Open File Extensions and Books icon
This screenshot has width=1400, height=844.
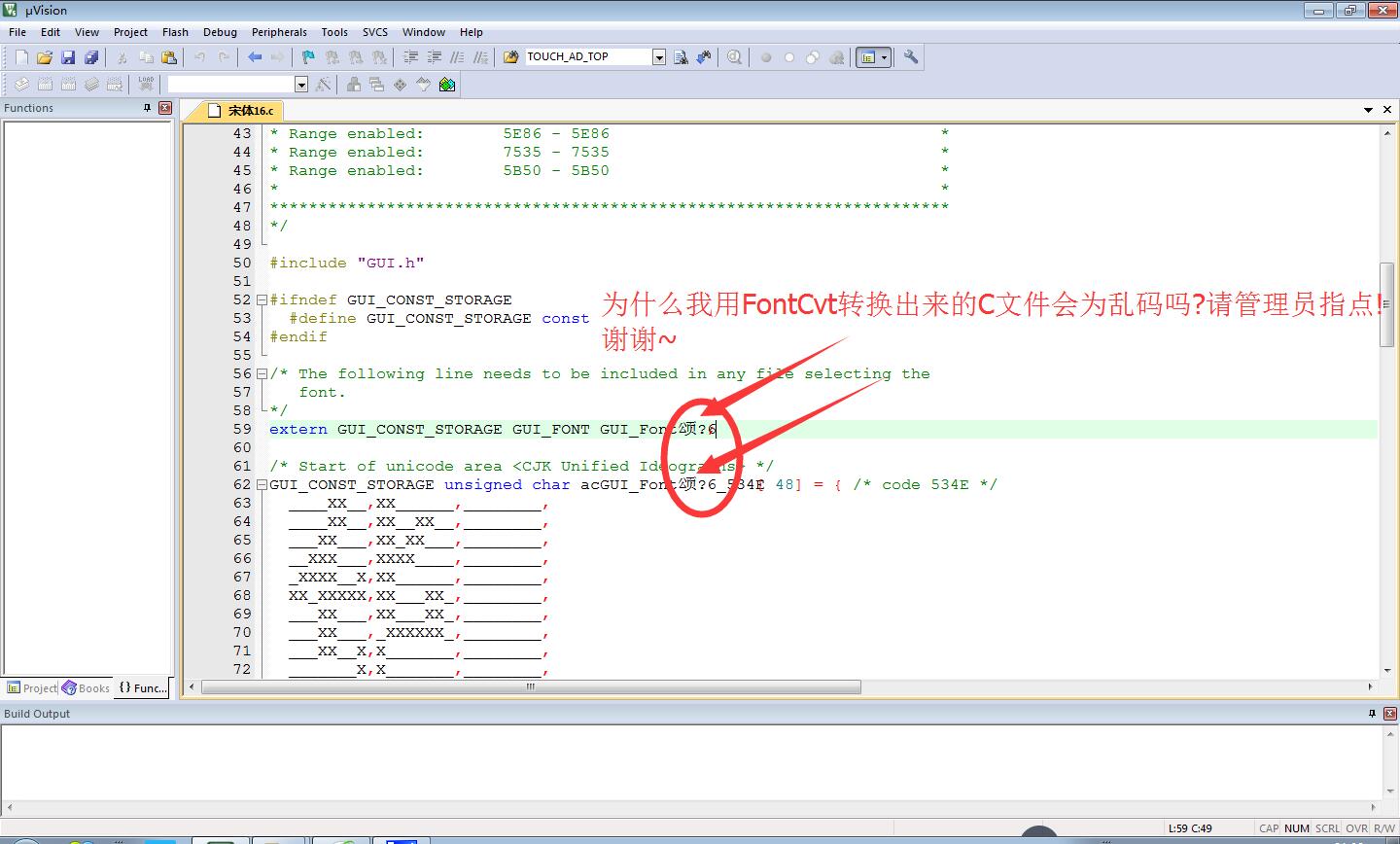(354, 85)
